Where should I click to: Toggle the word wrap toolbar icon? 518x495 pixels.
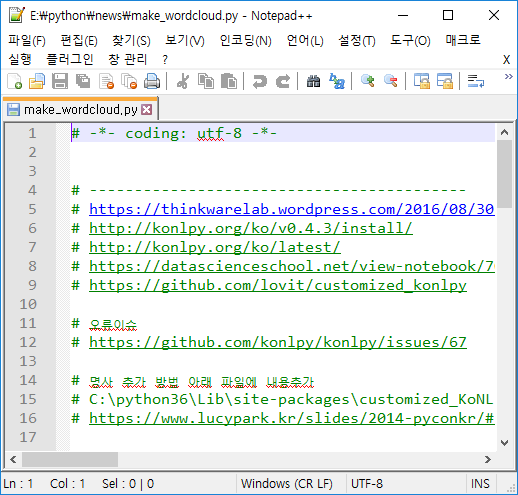coord(476,81)
